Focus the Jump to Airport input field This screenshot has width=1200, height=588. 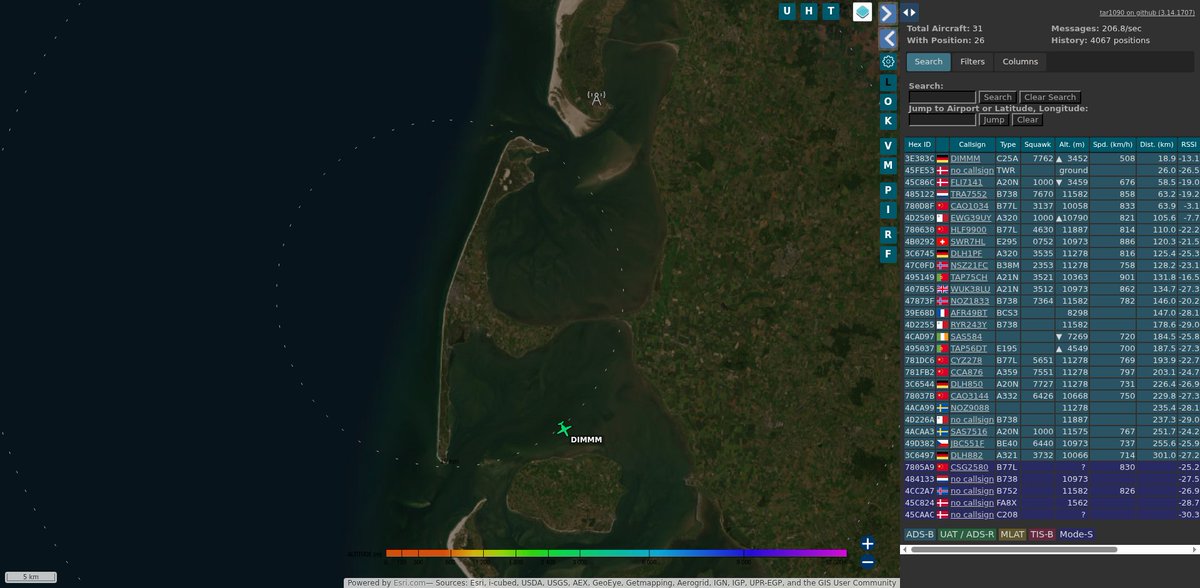[x=942, y=119]
